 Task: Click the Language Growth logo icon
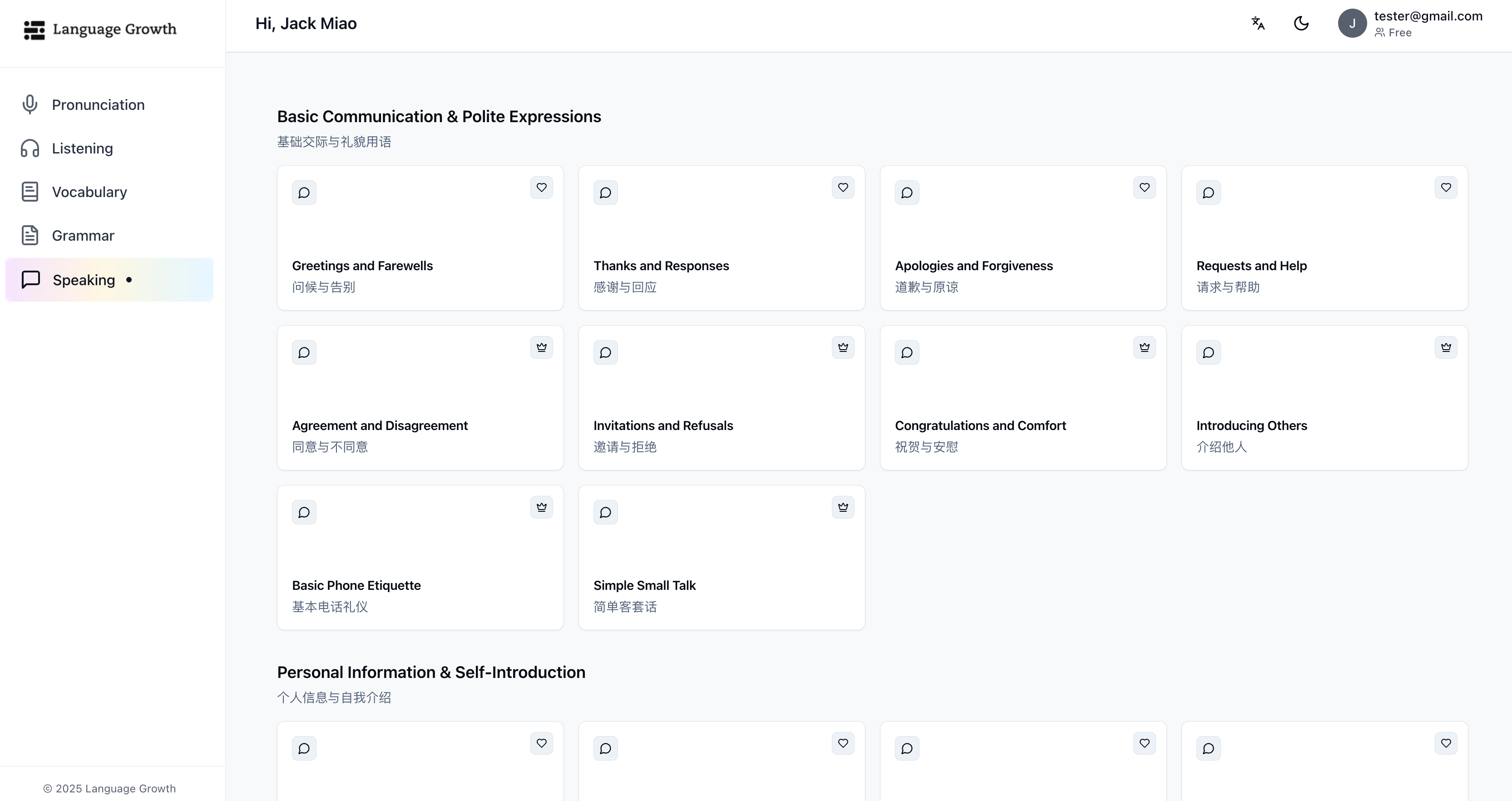coord(34,30)
